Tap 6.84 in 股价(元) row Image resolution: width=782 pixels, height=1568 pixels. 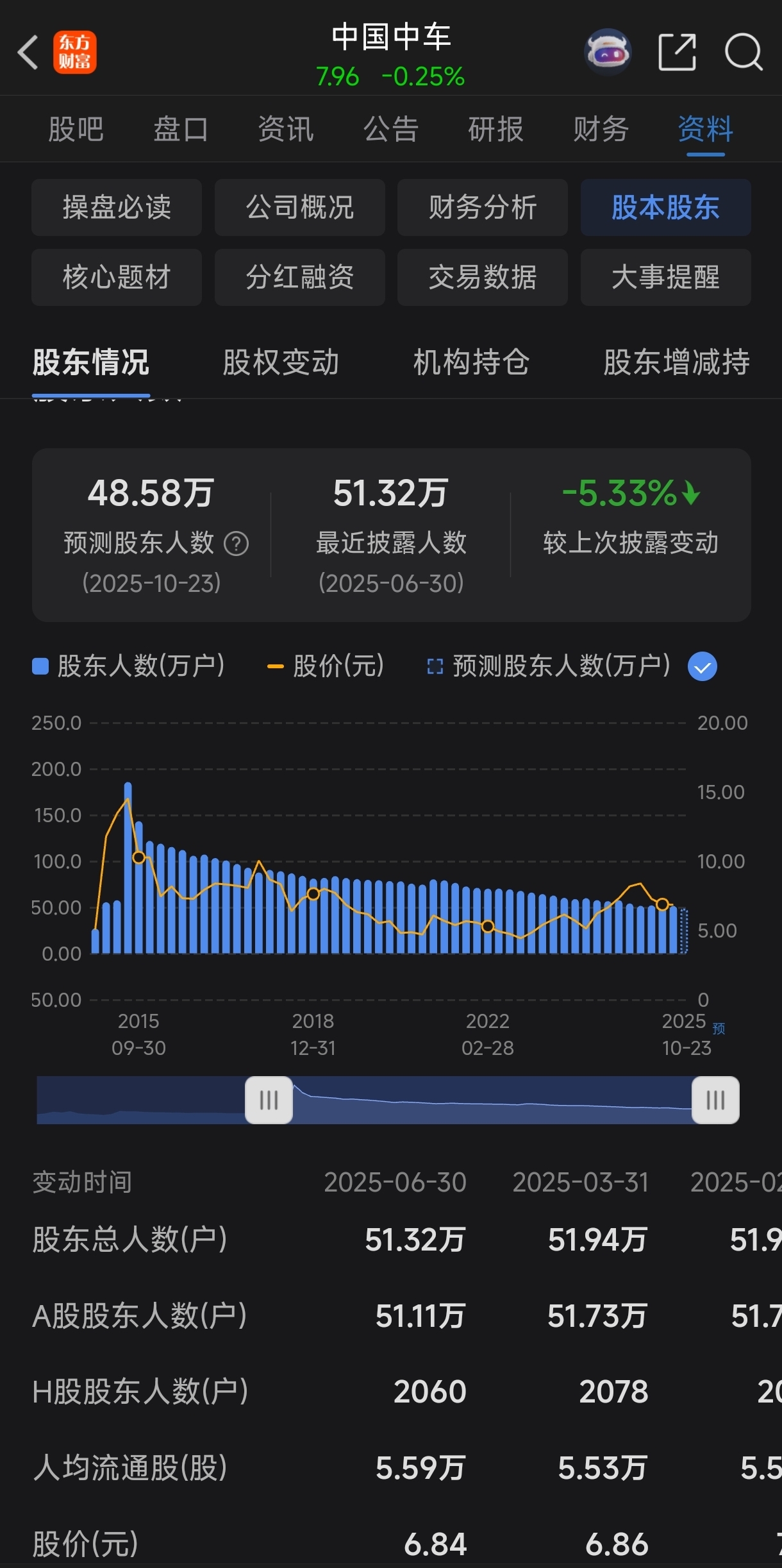(435, 1544)
